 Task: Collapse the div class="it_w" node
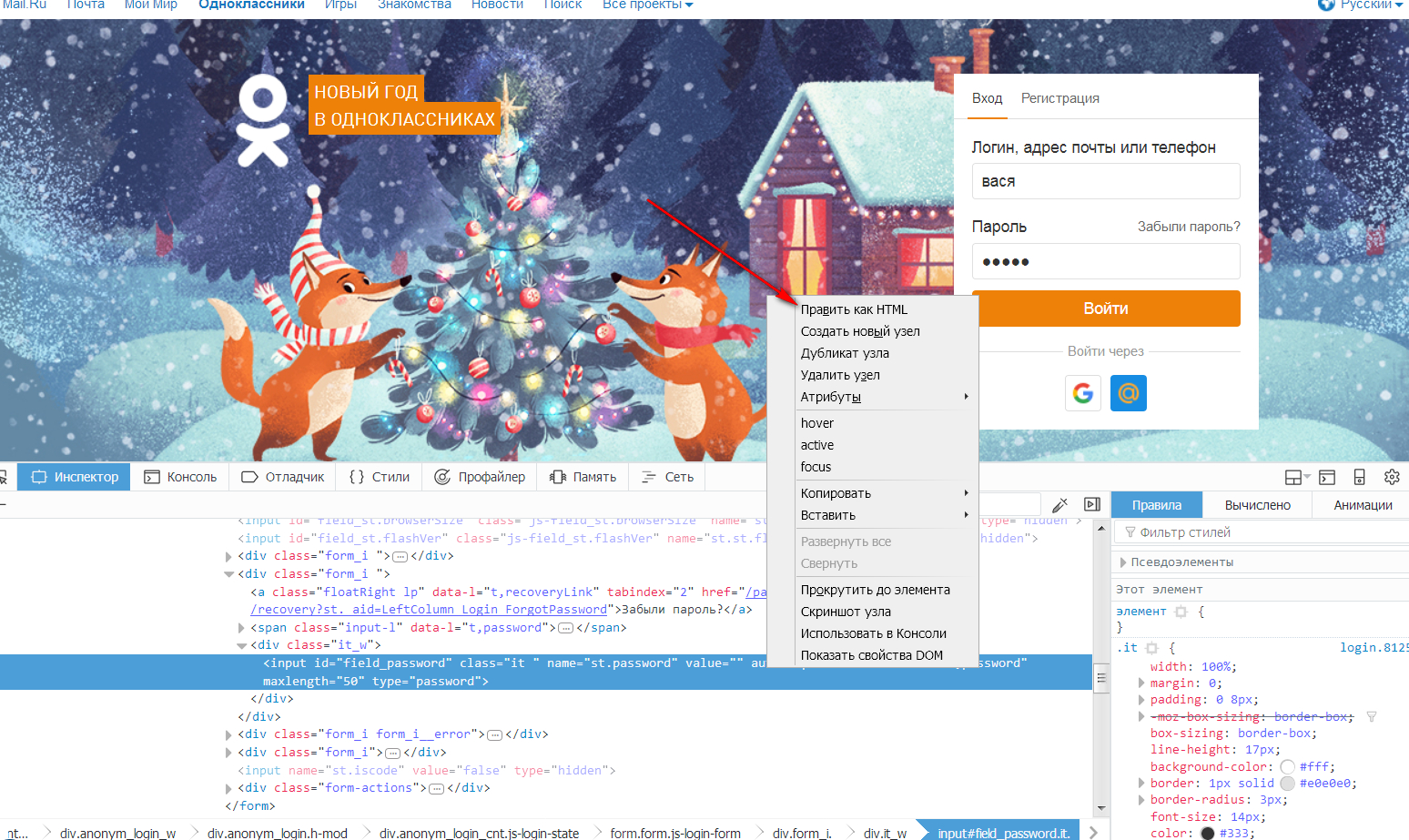(x=242, y=645)
